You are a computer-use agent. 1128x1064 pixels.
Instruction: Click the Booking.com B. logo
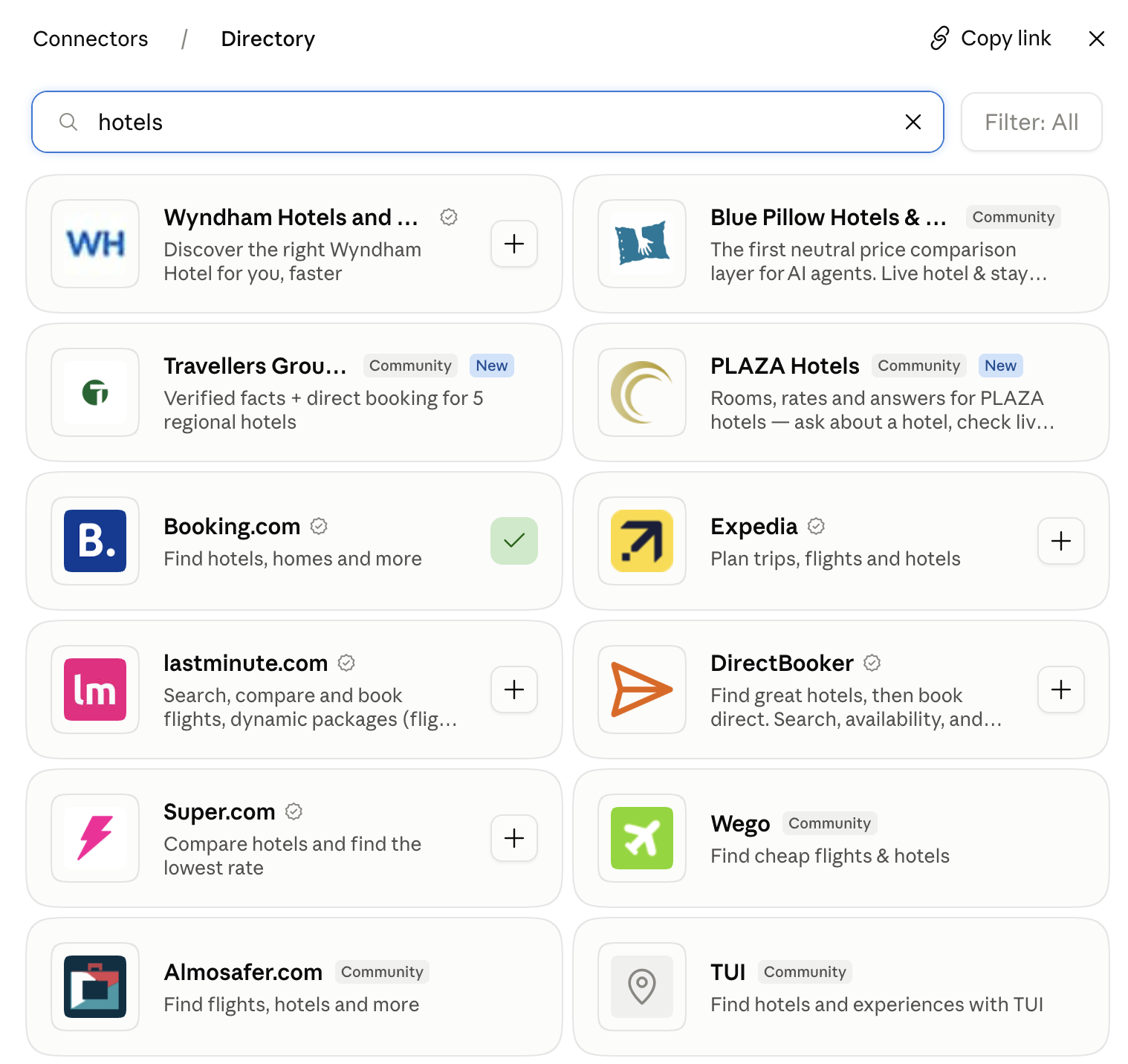pos(95,541)
